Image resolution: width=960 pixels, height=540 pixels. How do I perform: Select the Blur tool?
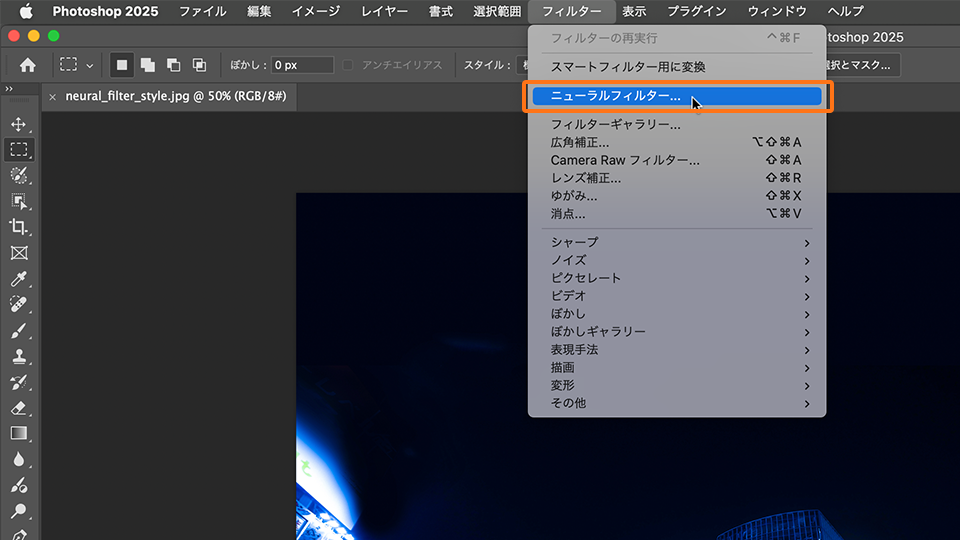pyautogui.click(x=18, y=460)
